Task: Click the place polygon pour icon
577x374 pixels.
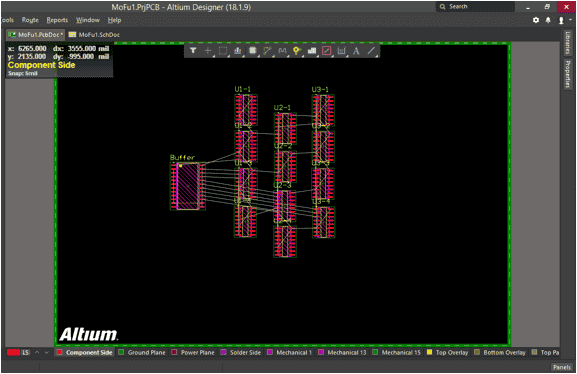Action: 312,51
